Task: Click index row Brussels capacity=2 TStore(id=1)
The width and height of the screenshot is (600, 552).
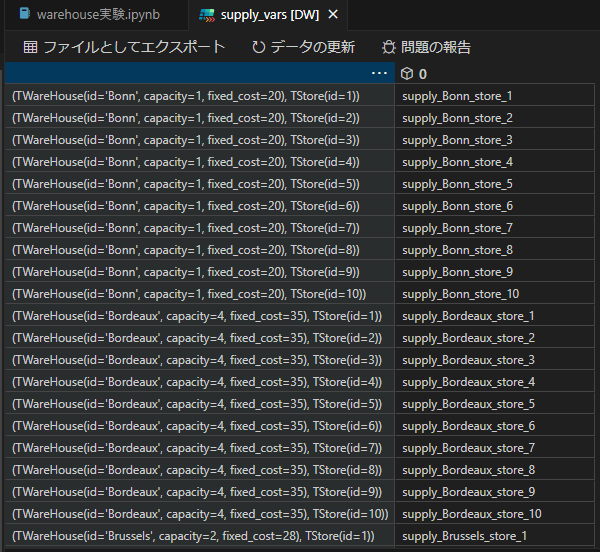Action: point(200,536)
